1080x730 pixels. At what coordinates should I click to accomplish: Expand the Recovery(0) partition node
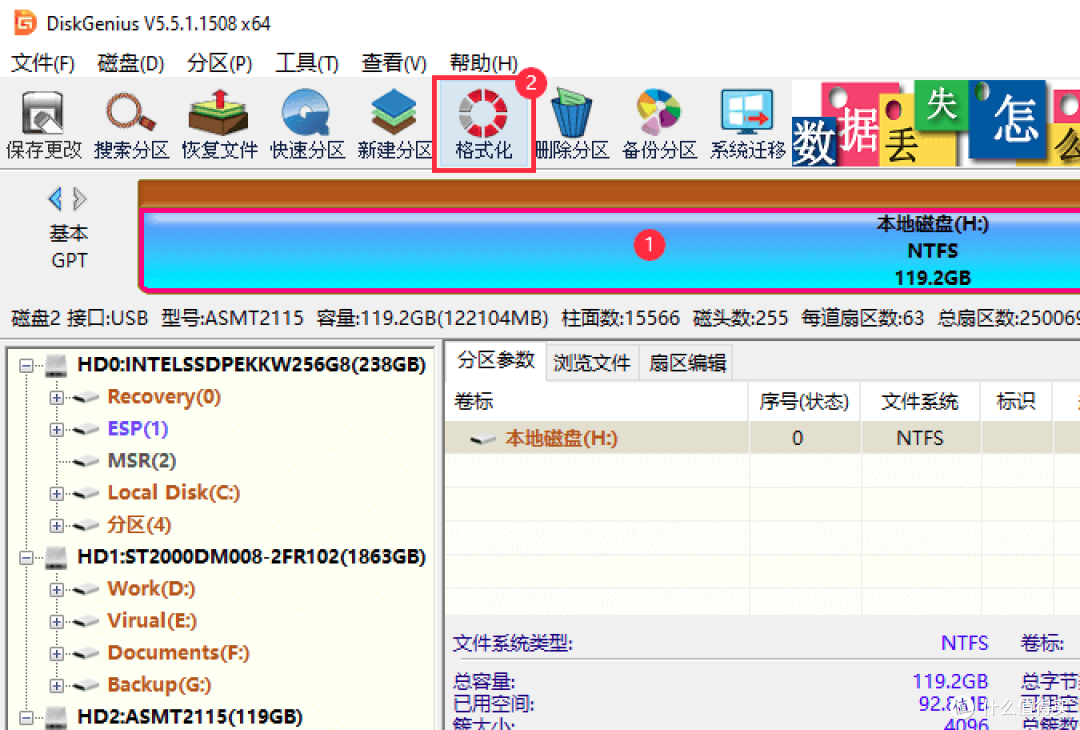coord(56,397)
